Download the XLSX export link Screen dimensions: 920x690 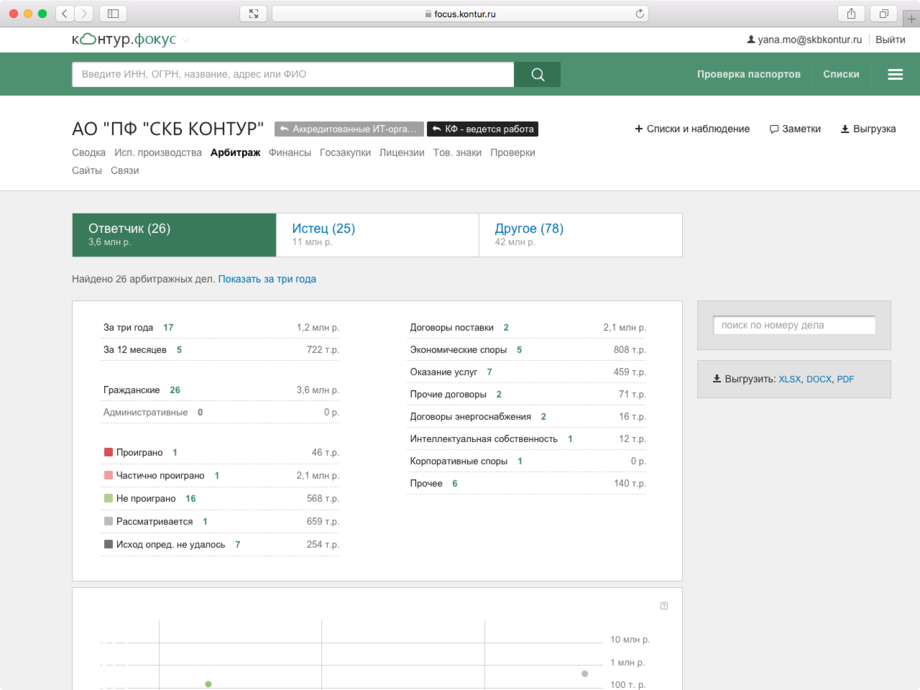click(x=789, y=379)
